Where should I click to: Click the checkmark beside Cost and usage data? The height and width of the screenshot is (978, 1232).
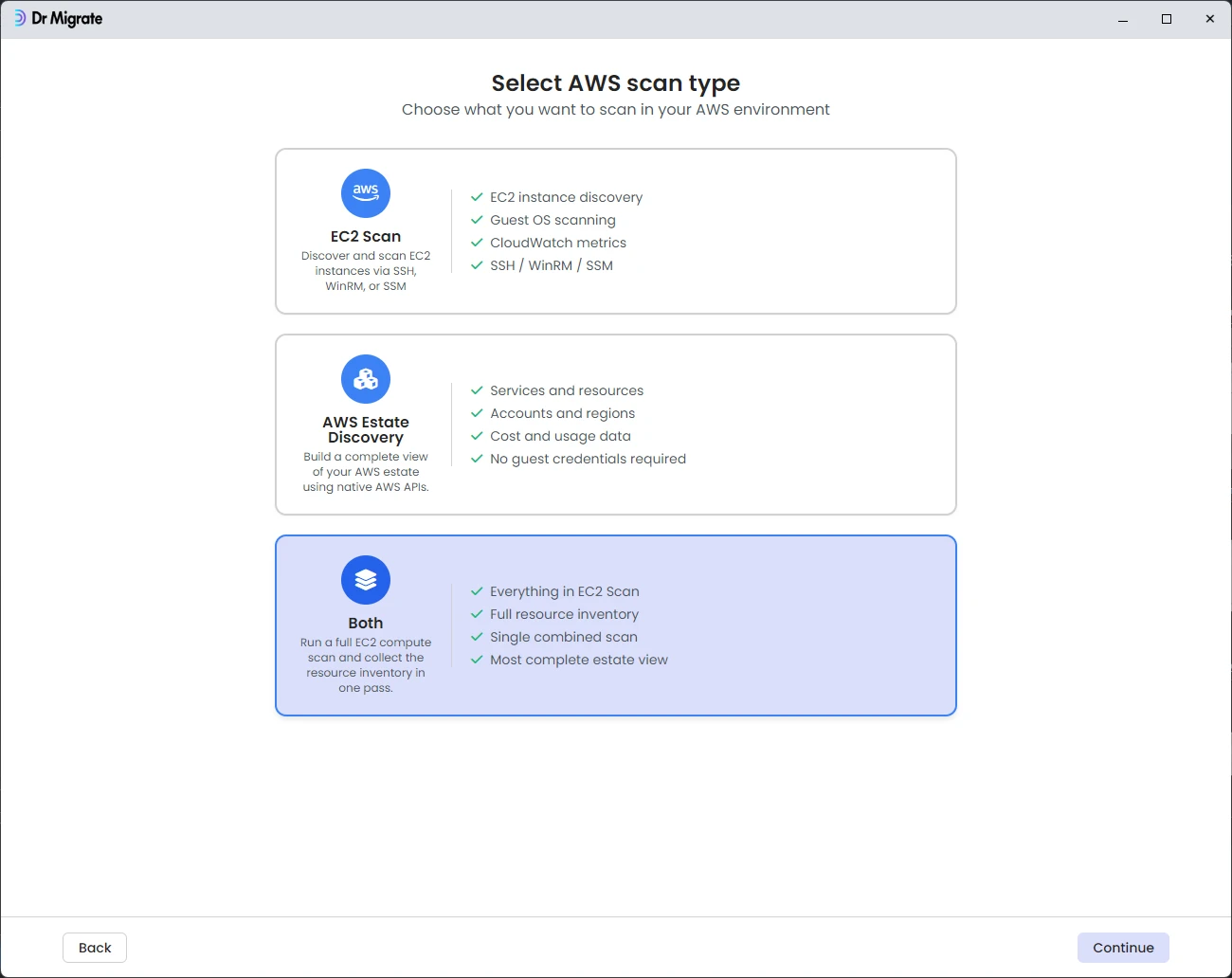click(x=477, y=436)
